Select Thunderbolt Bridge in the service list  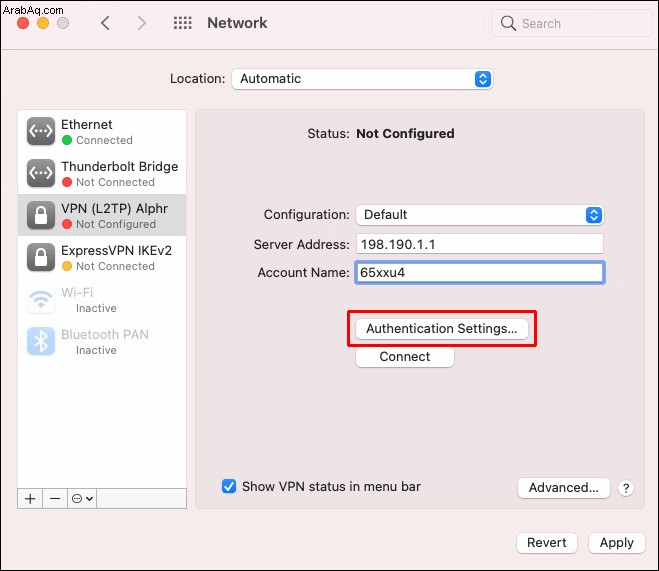(x=102, y=173)
